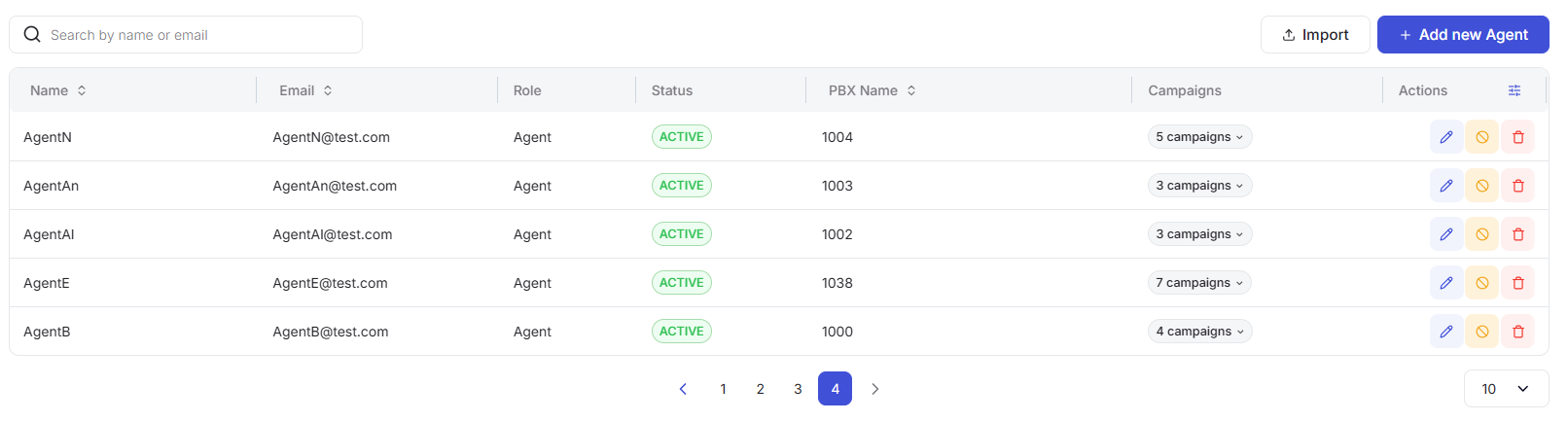
Task: Expand AgentE's 7 campaigns dropdown
Action: tap(1199, 283)
